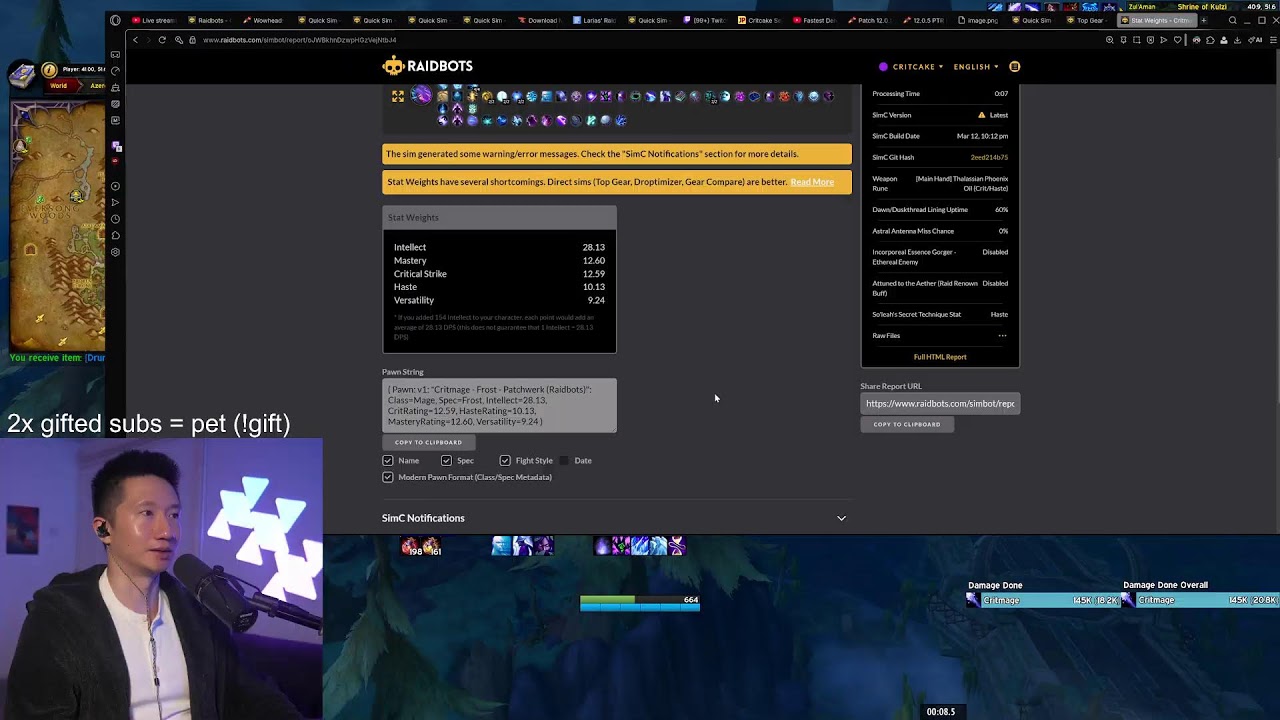Viewport: 1280px width, 720px height.
Task: Switch to the Larias' Raid tab
Action: [x=598, y=20]
